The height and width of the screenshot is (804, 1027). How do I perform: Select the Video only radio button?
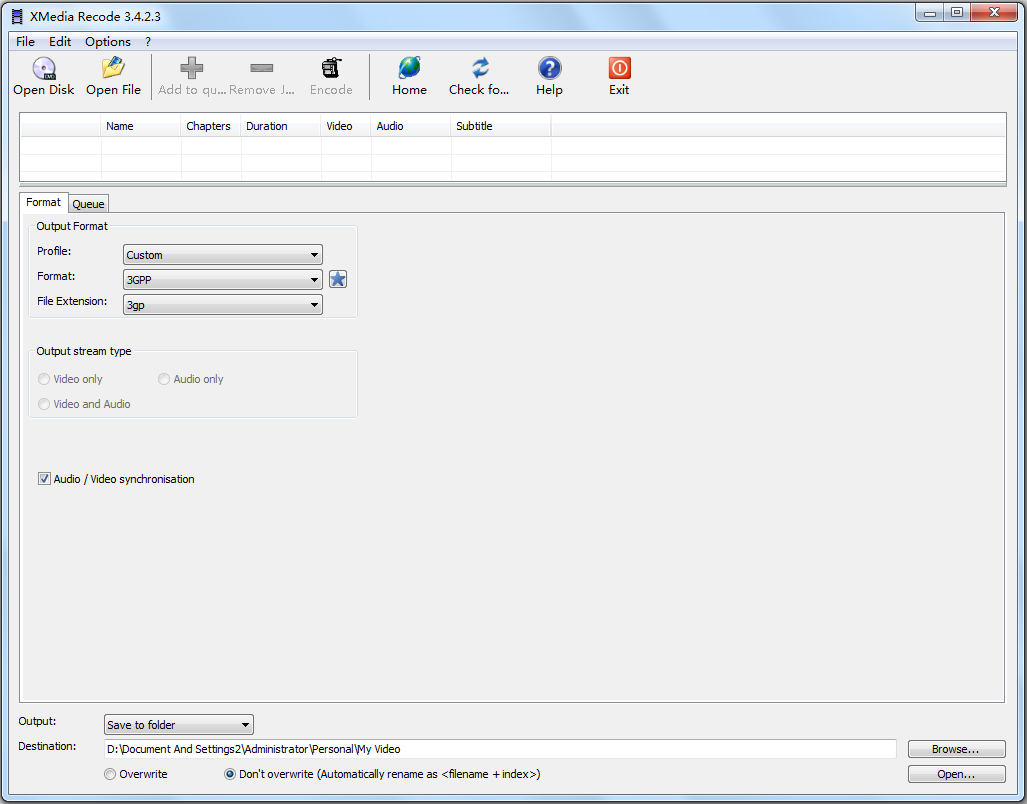pyautogui.click(x=44, y=379)
